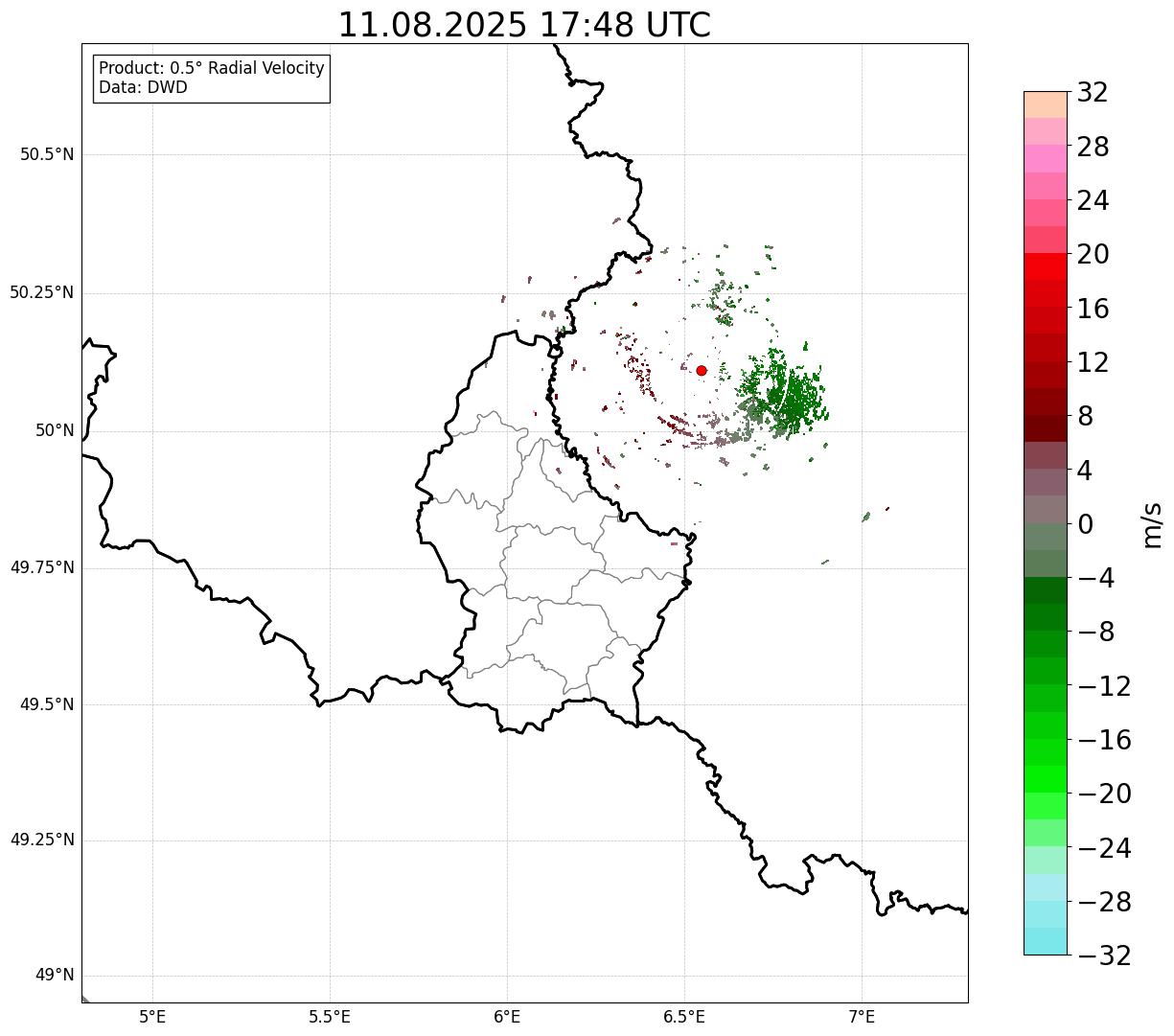Click the 5.5°E longitude label

point(330,1017)
